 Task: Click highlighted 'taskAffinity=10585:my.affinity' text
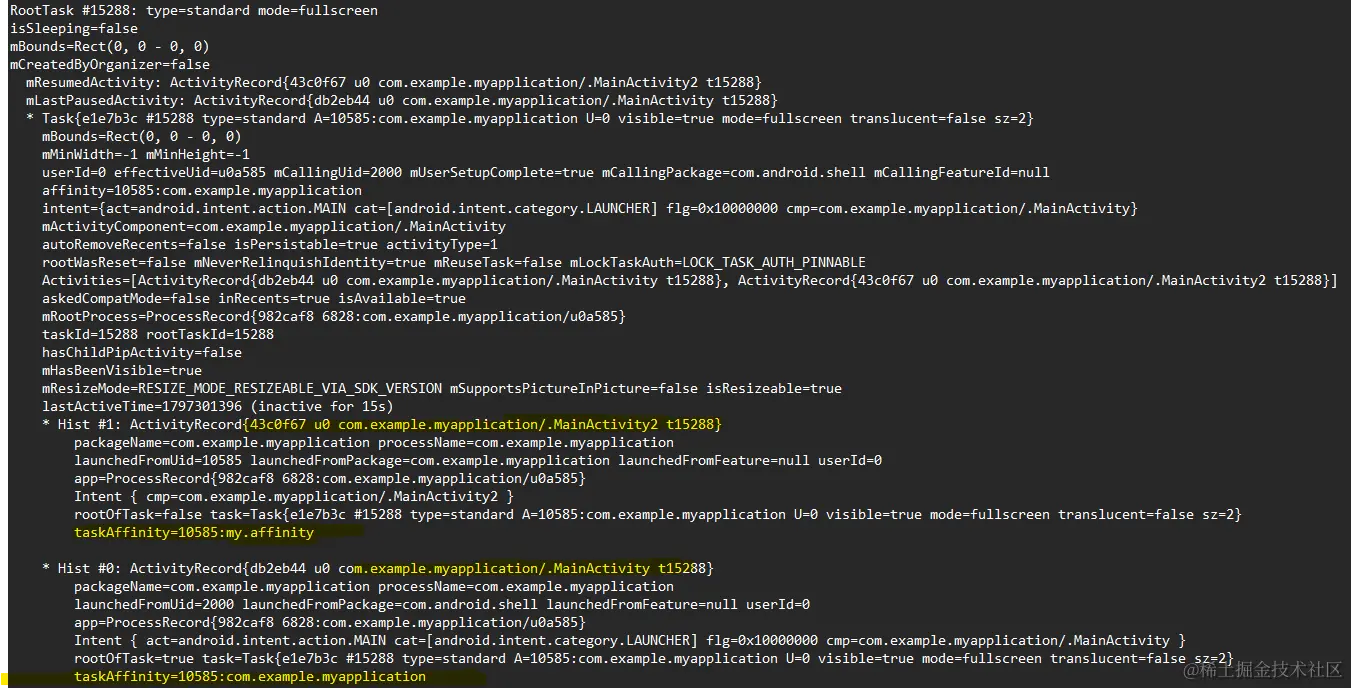coord(194,533)
